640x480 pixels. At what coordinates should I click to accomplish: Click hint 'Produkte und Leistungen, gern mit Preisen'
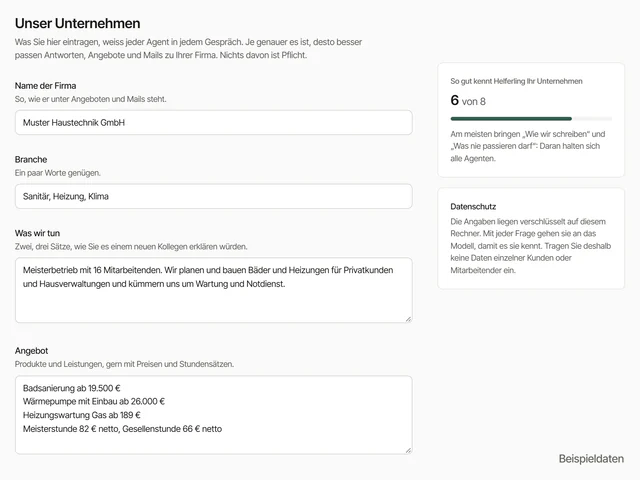point(124,364)
